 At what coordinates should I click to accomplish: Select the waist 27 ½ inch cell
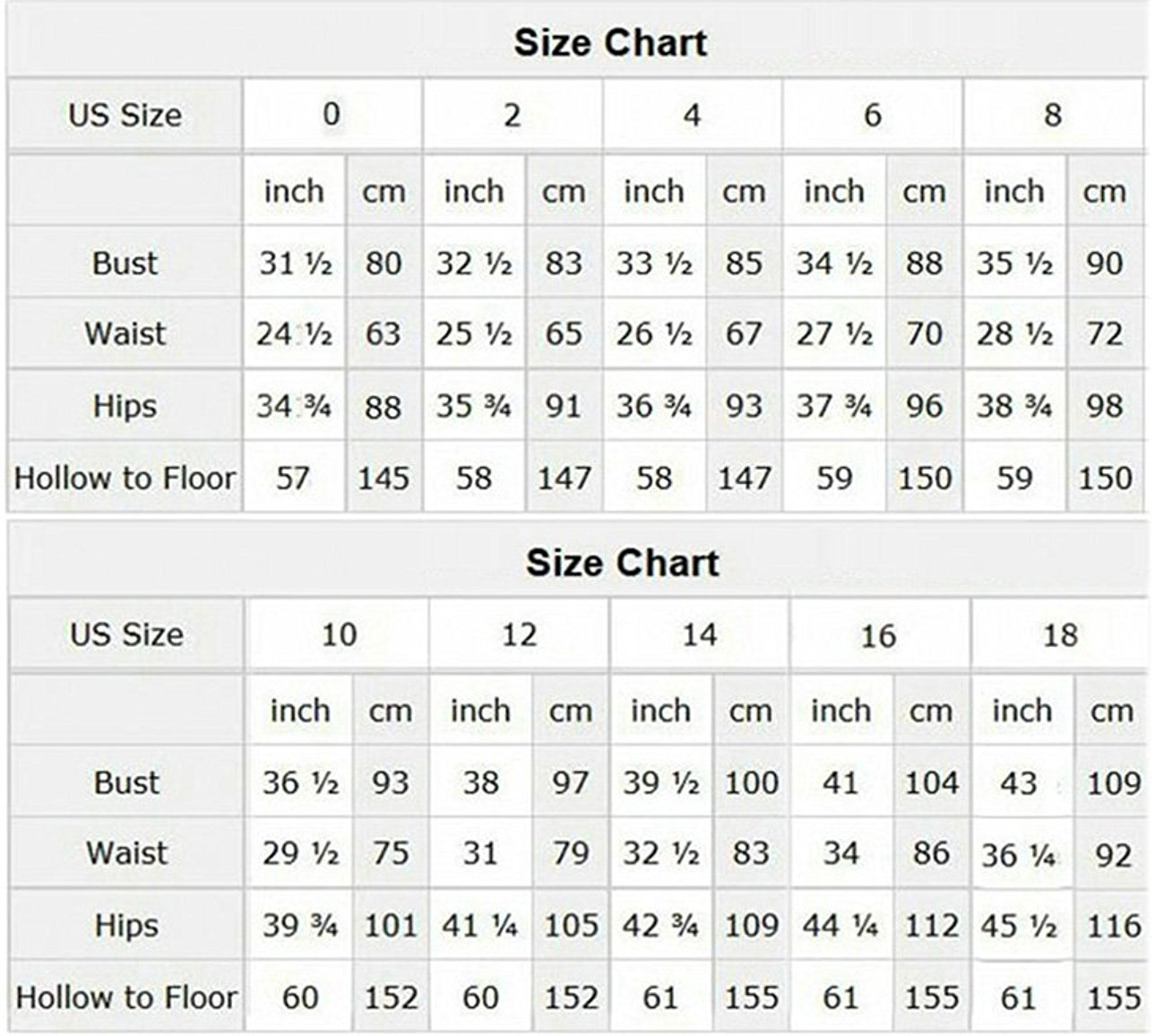tap(834, 334)
